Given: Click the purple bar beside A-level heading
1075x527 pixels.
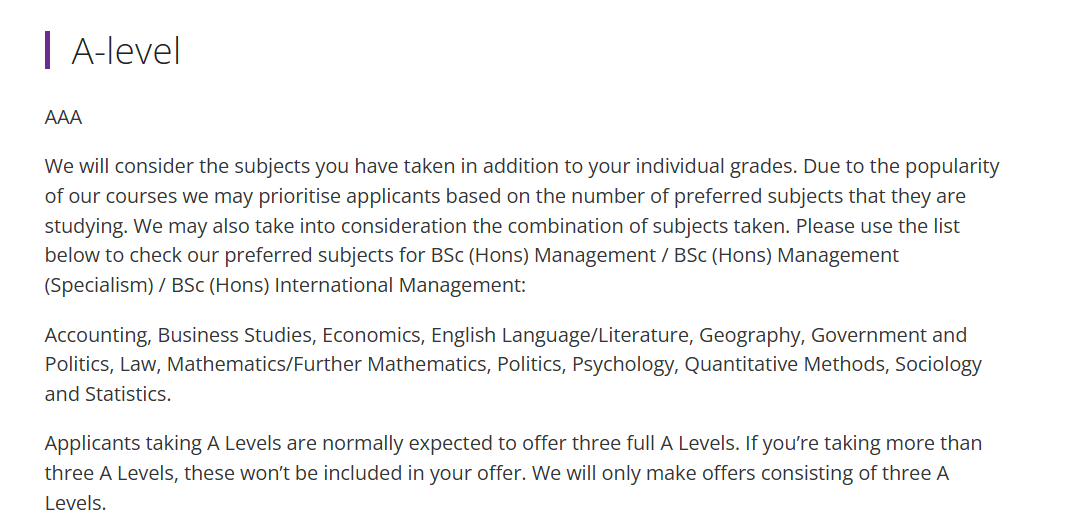Looking at the screenshot, I should pos(47,50).
